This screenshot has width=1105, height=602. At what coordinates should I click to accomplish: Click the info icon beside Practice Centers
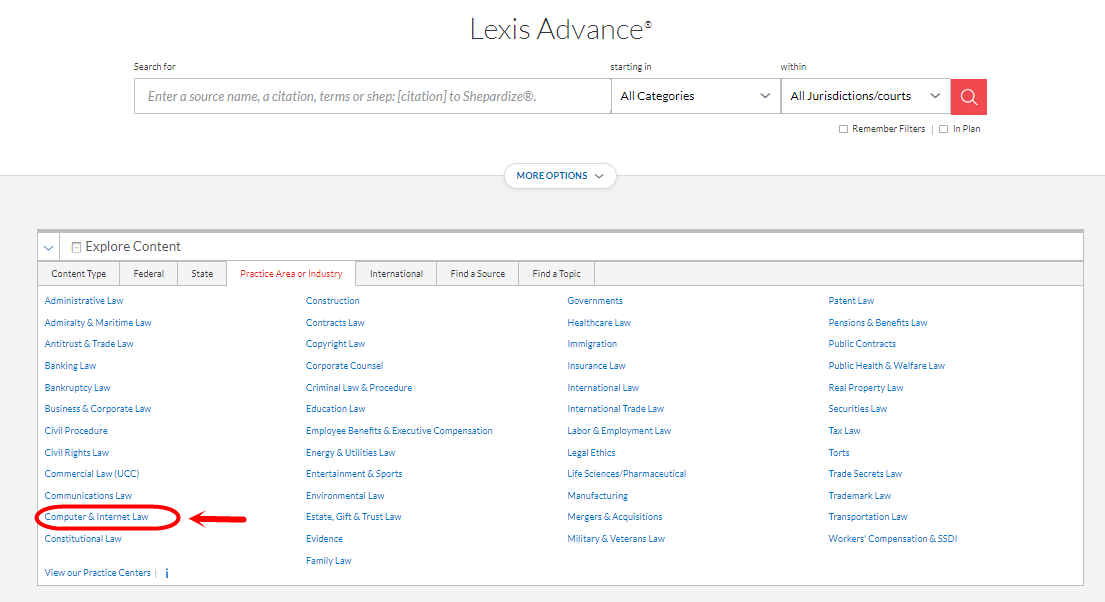point(167,573)
